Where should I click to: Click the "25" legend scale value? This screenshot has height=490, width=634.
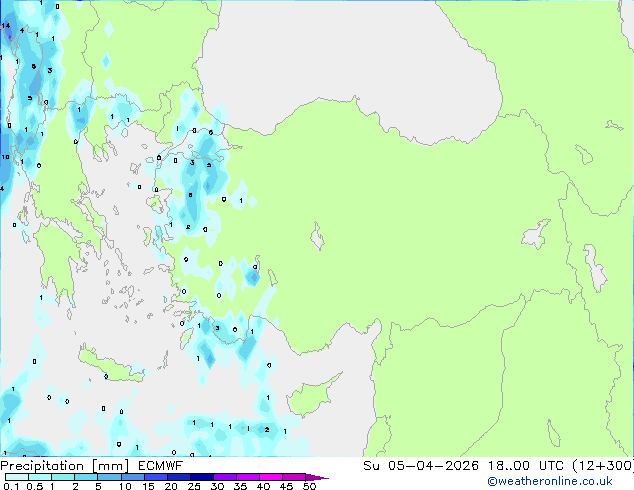194,486
